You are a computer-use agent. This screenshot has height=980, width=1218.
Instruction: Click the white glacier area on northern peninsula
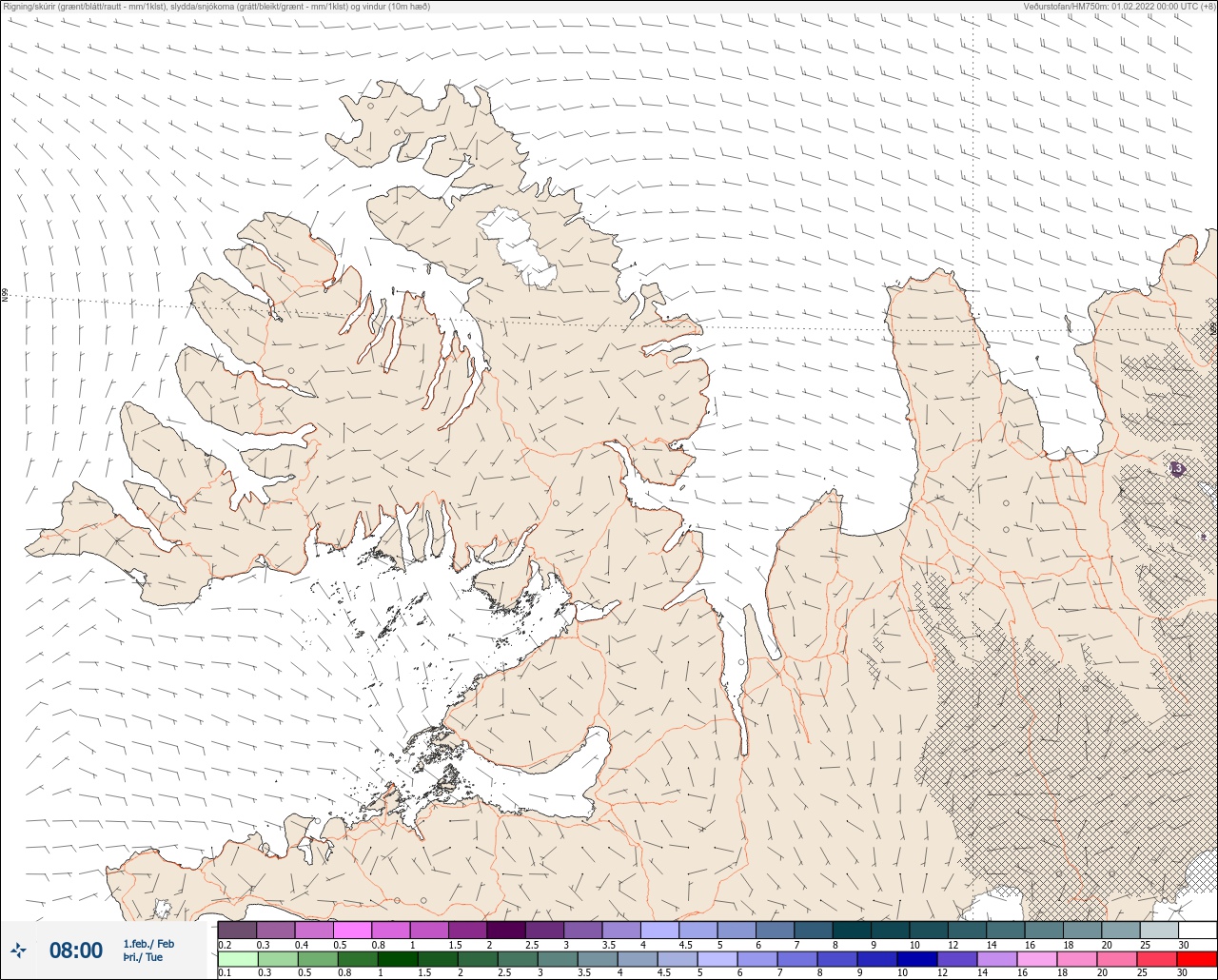[516, 245]
